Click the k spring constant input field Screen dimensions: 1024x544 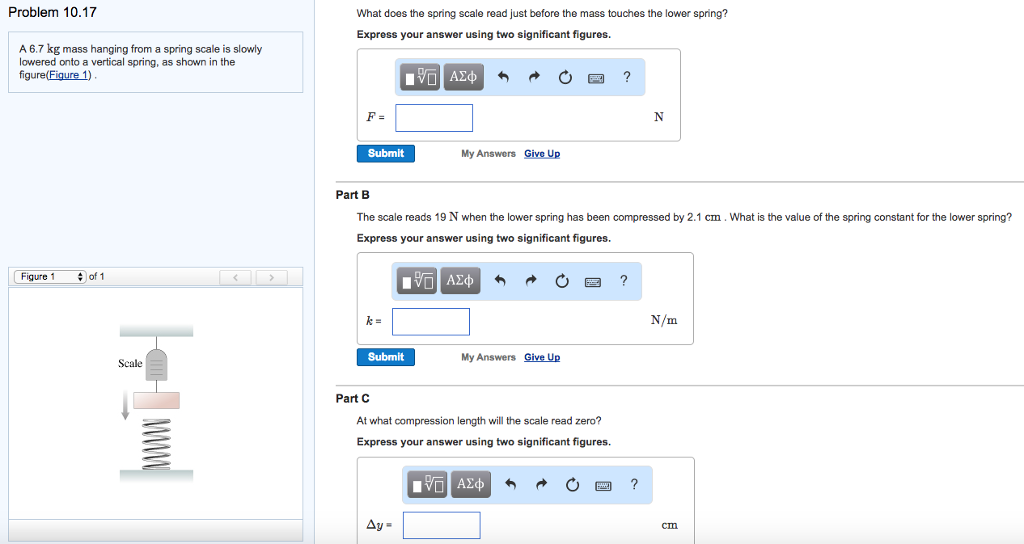click(x=431, y=321)
